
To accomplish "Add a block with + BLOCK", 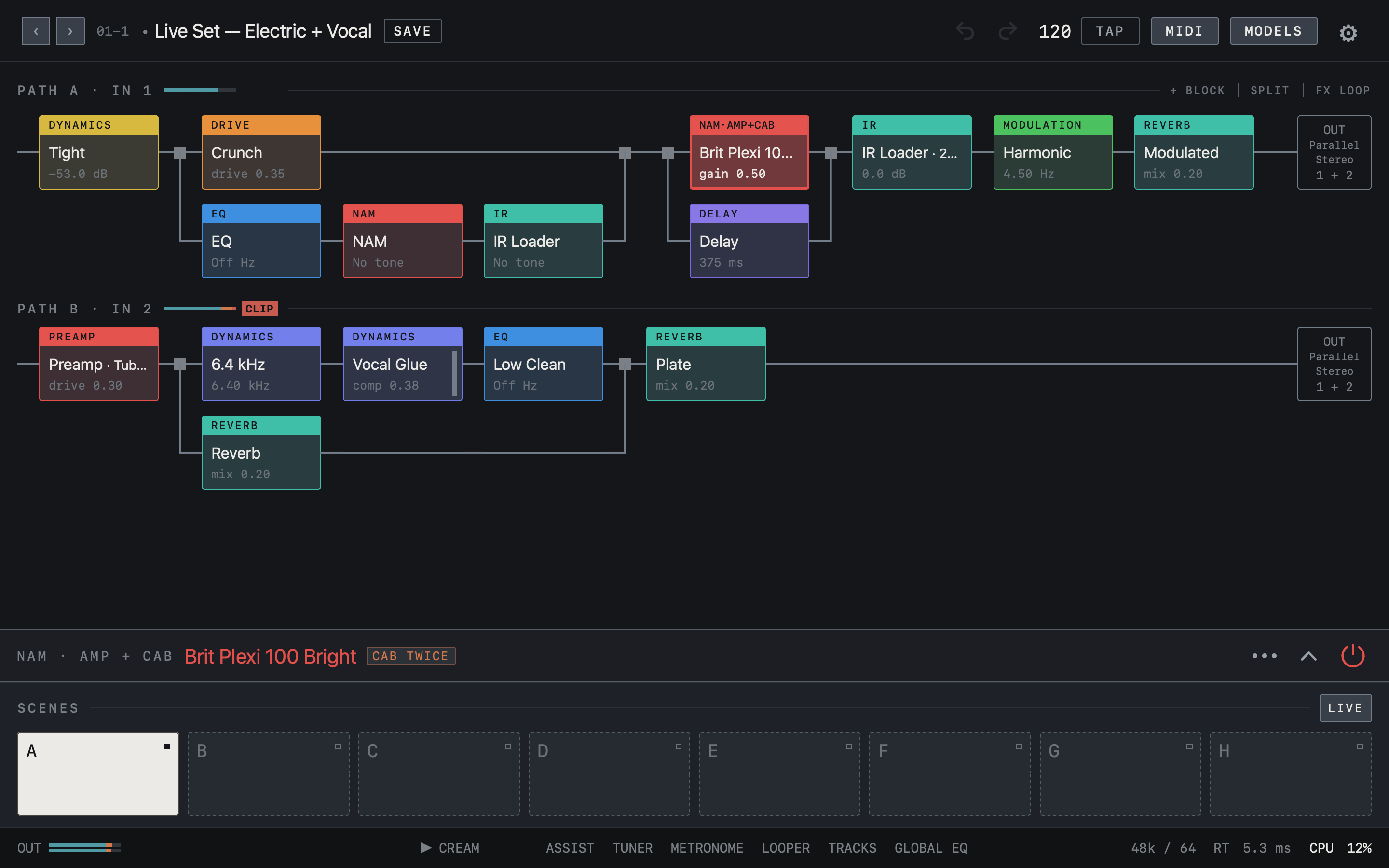I will (1197, 90).
